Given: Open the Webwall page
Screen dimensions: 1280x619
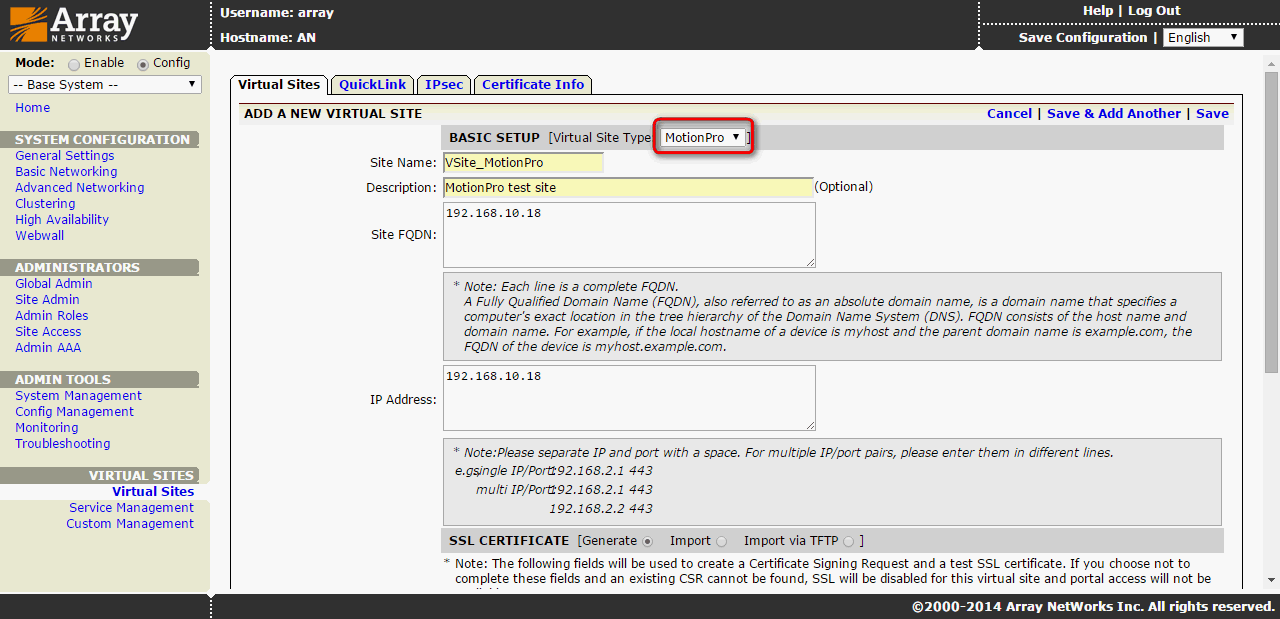Looking at the screenshot, I should (39, 236).
